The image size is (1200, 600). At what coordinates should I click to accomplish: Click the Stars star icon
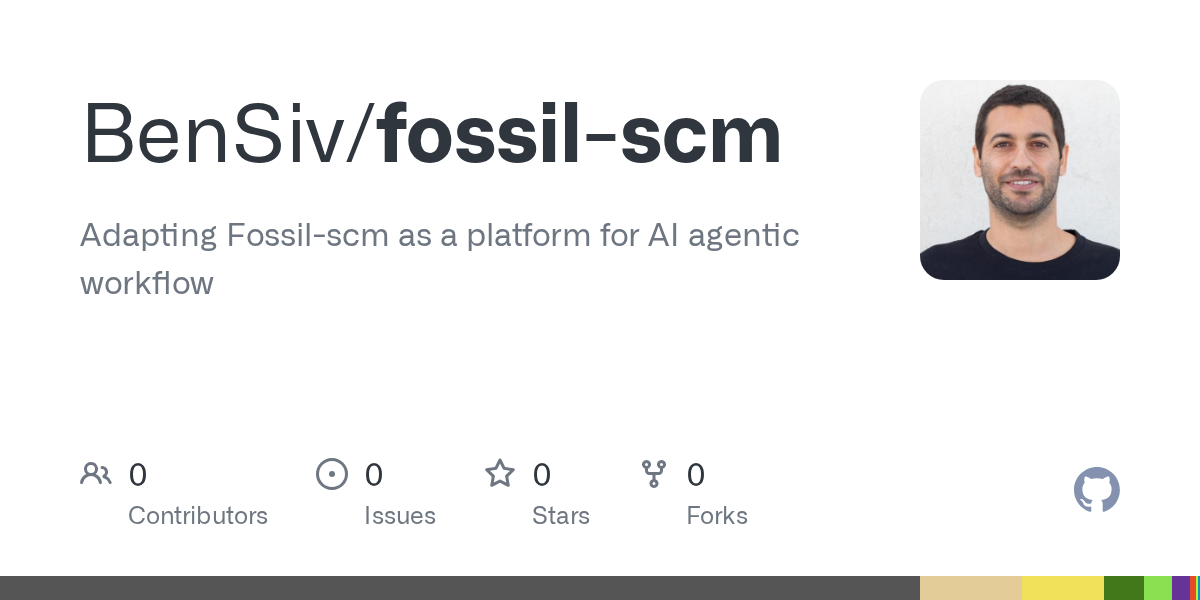coord(499,474)
